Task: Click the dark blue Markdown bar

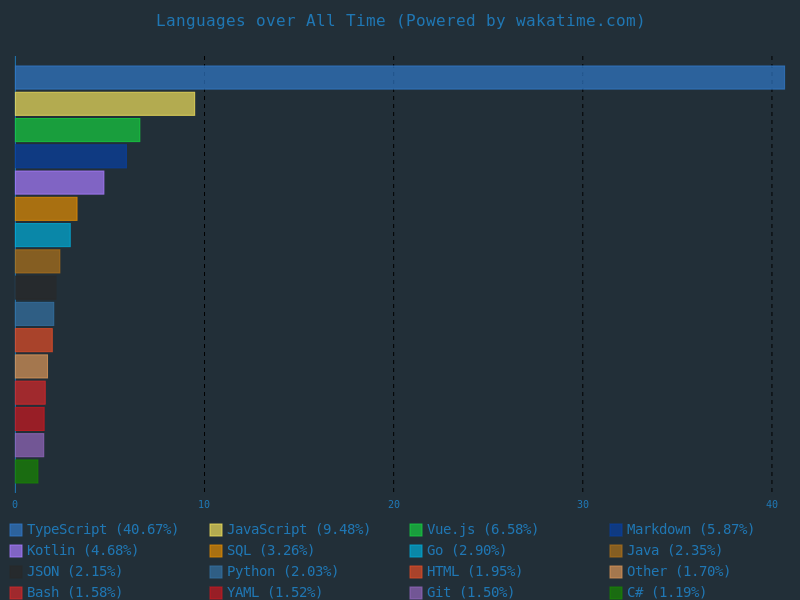Action: pyautogui.click(x=71, y=156)
